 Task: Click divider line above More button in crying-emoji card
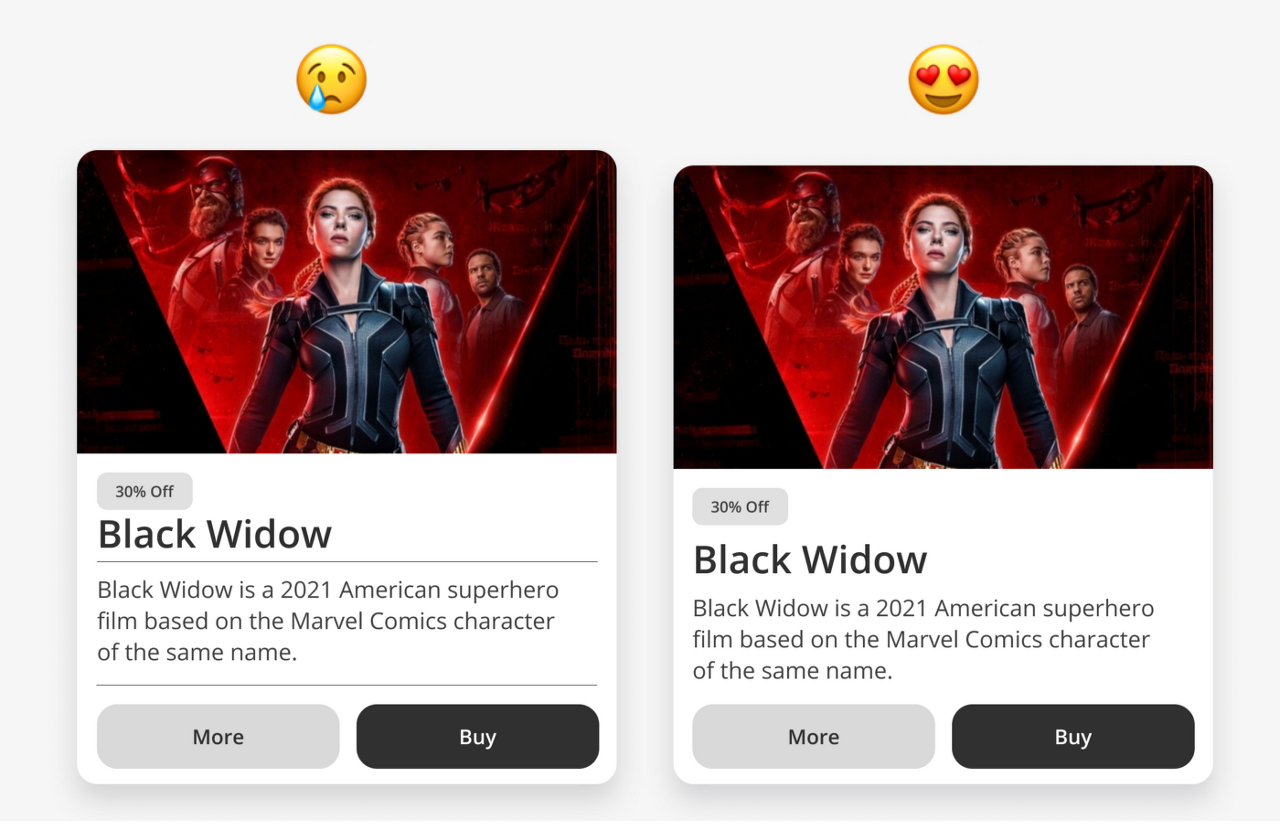[347, 685]
